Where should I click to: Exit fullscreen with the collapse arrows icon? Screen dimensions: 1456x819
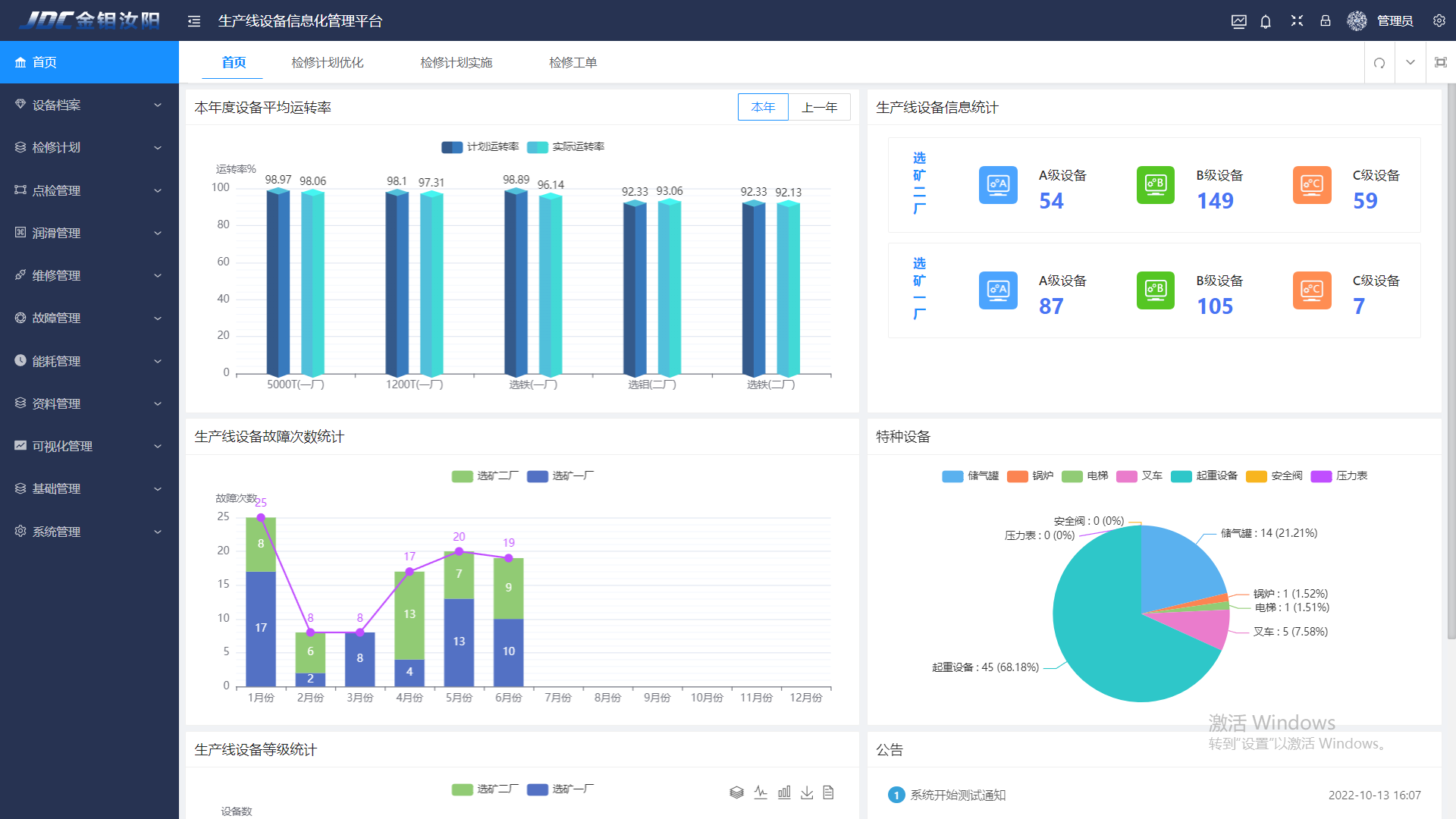1297,21
